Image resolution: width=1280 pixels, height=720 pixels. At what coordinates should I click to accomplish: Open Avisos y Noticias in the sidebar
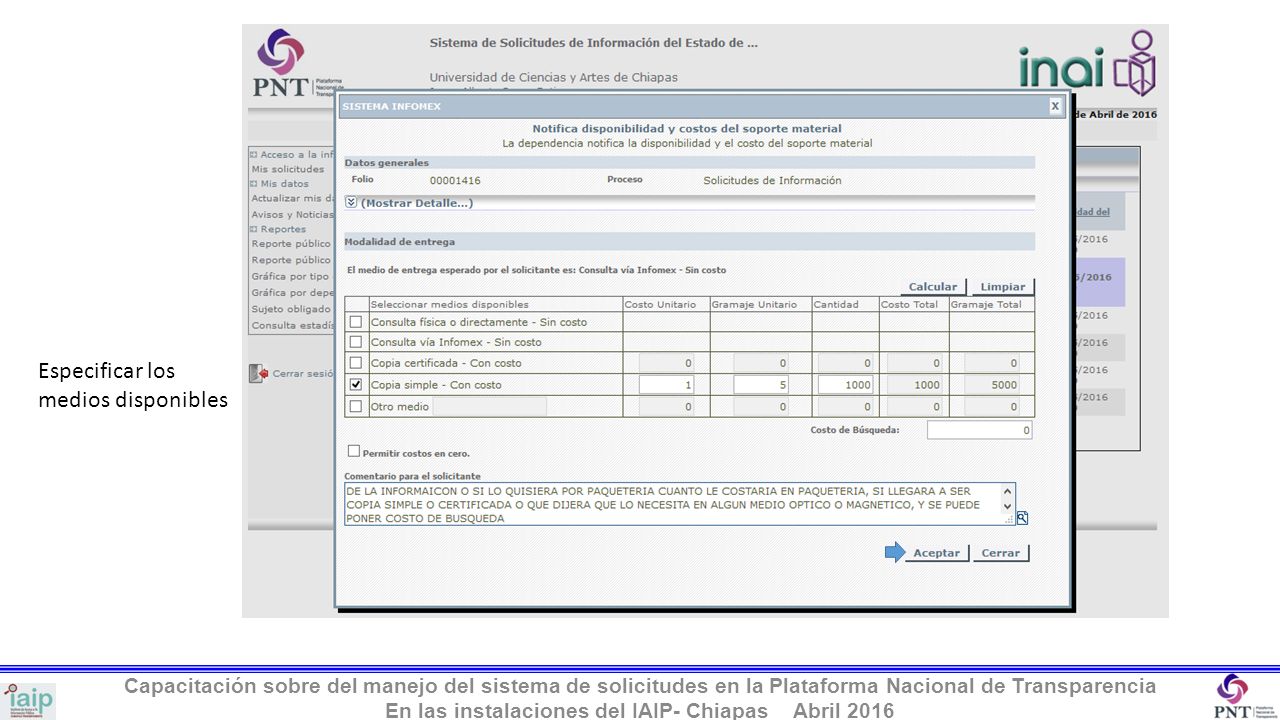click(292, 214)
